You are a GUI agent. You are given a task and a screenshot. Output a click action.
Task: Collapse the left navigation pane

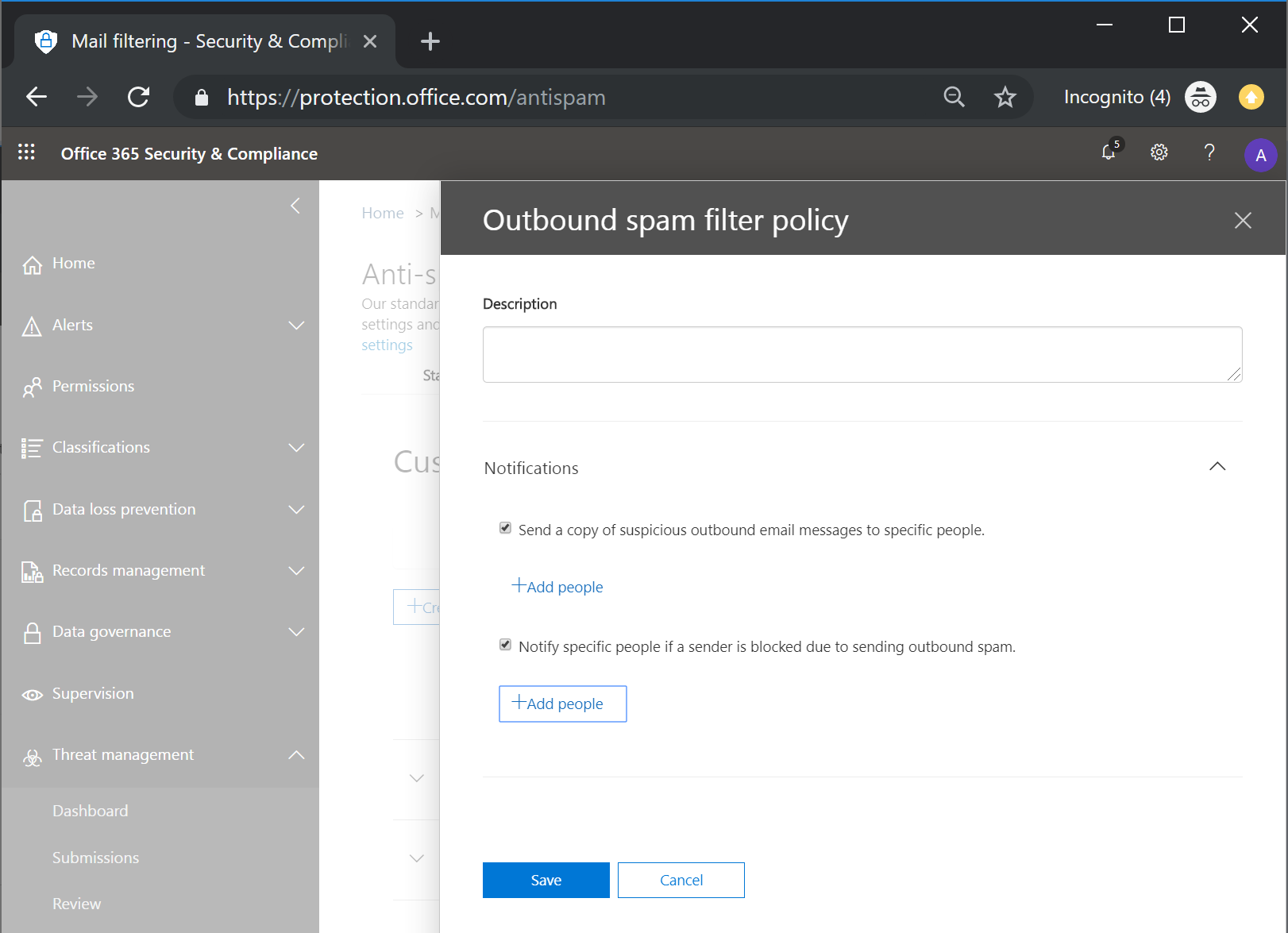(x=295, y=206)
